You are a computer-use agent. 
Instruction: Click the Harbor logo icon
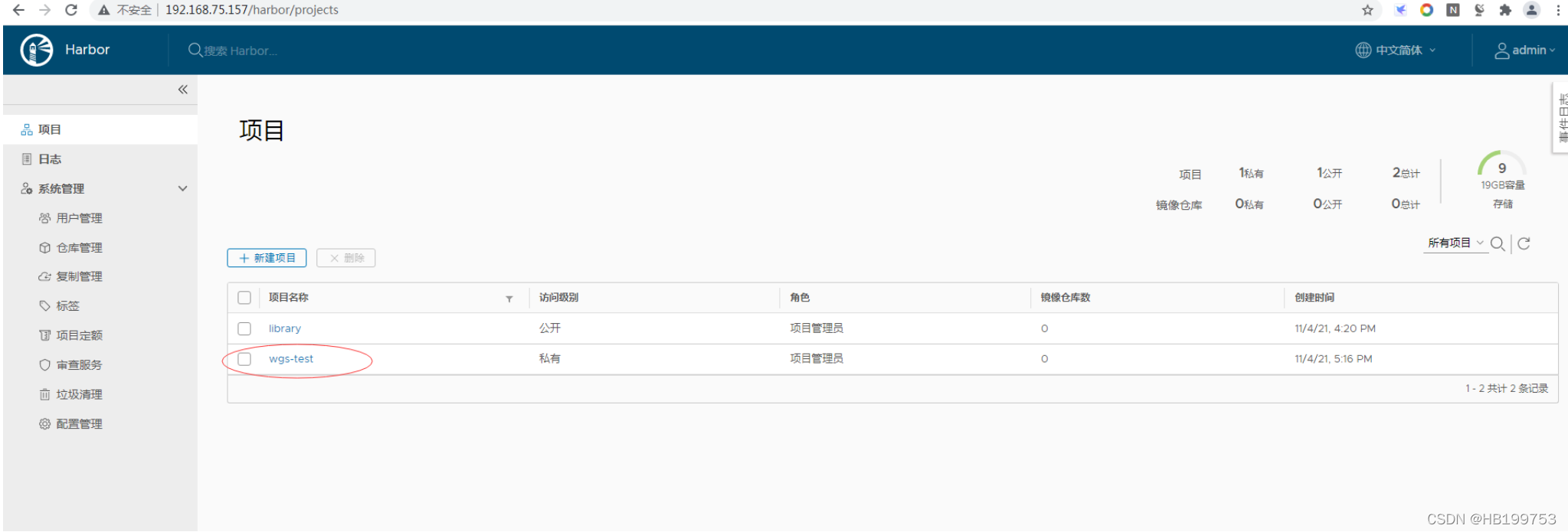click(x=37, y=50)
